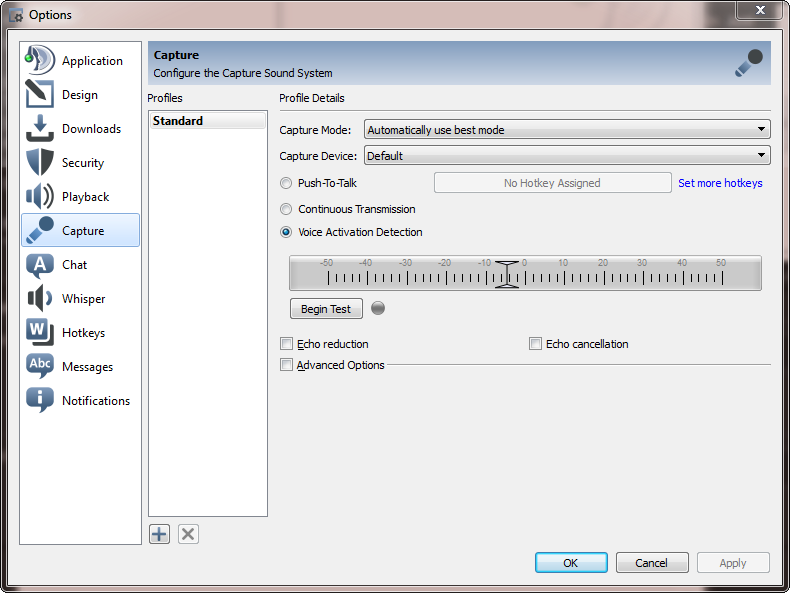The width and height of the screenshot is (790, 593).
Task: Enable the Echo reduction checkbox
Action: click(x=287, y=344)
